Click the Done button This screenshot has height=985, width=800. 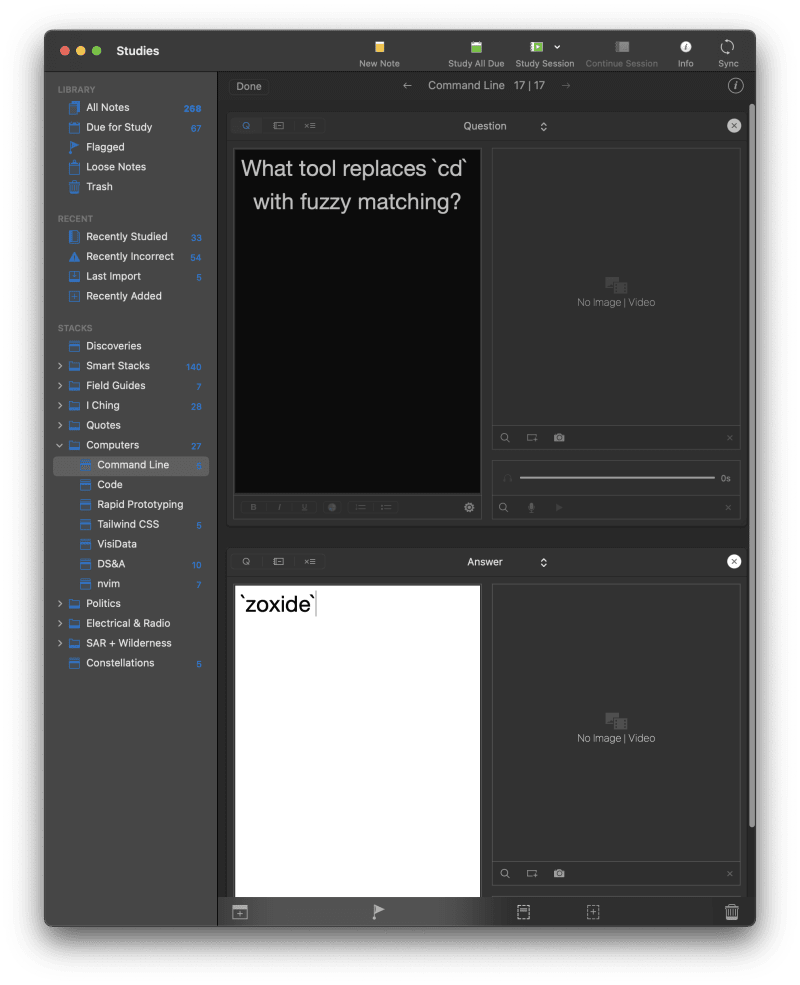coord(248,86)
